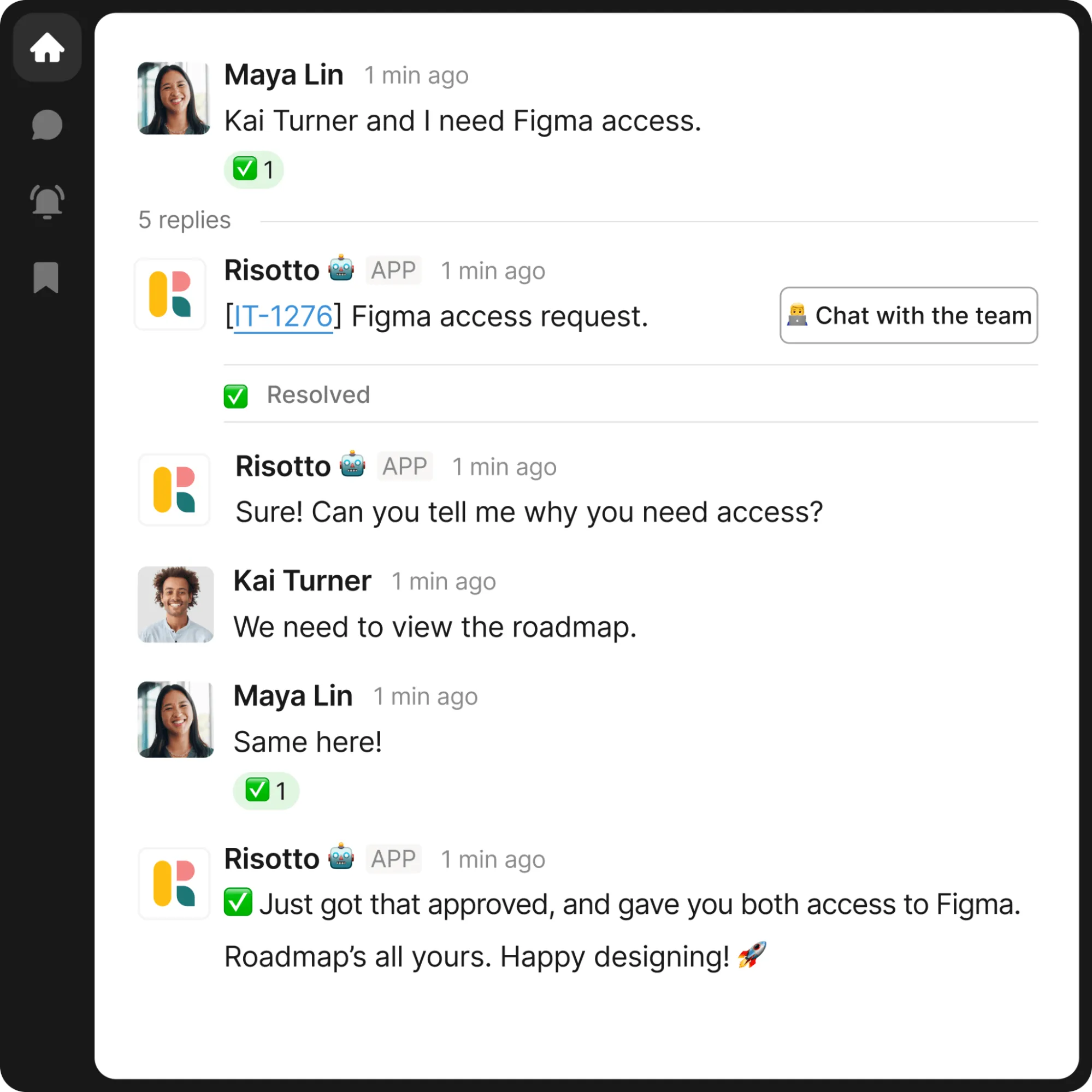This screenshot has width=1092, height=1092.
Task: Click Kai Turner's name in his reply
Action: [302, 581]
